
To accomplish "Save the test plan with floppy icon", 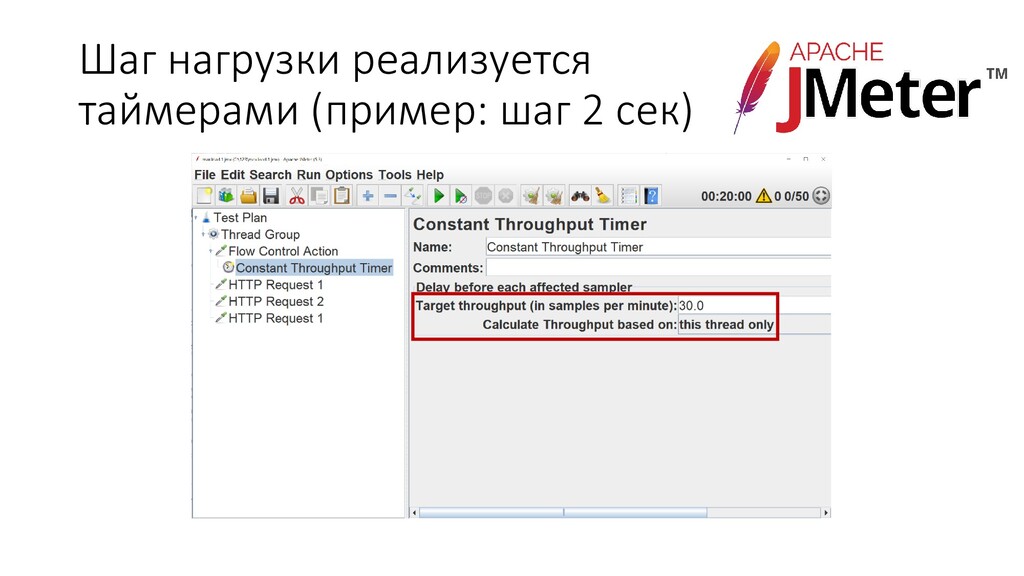I will 270,196.
